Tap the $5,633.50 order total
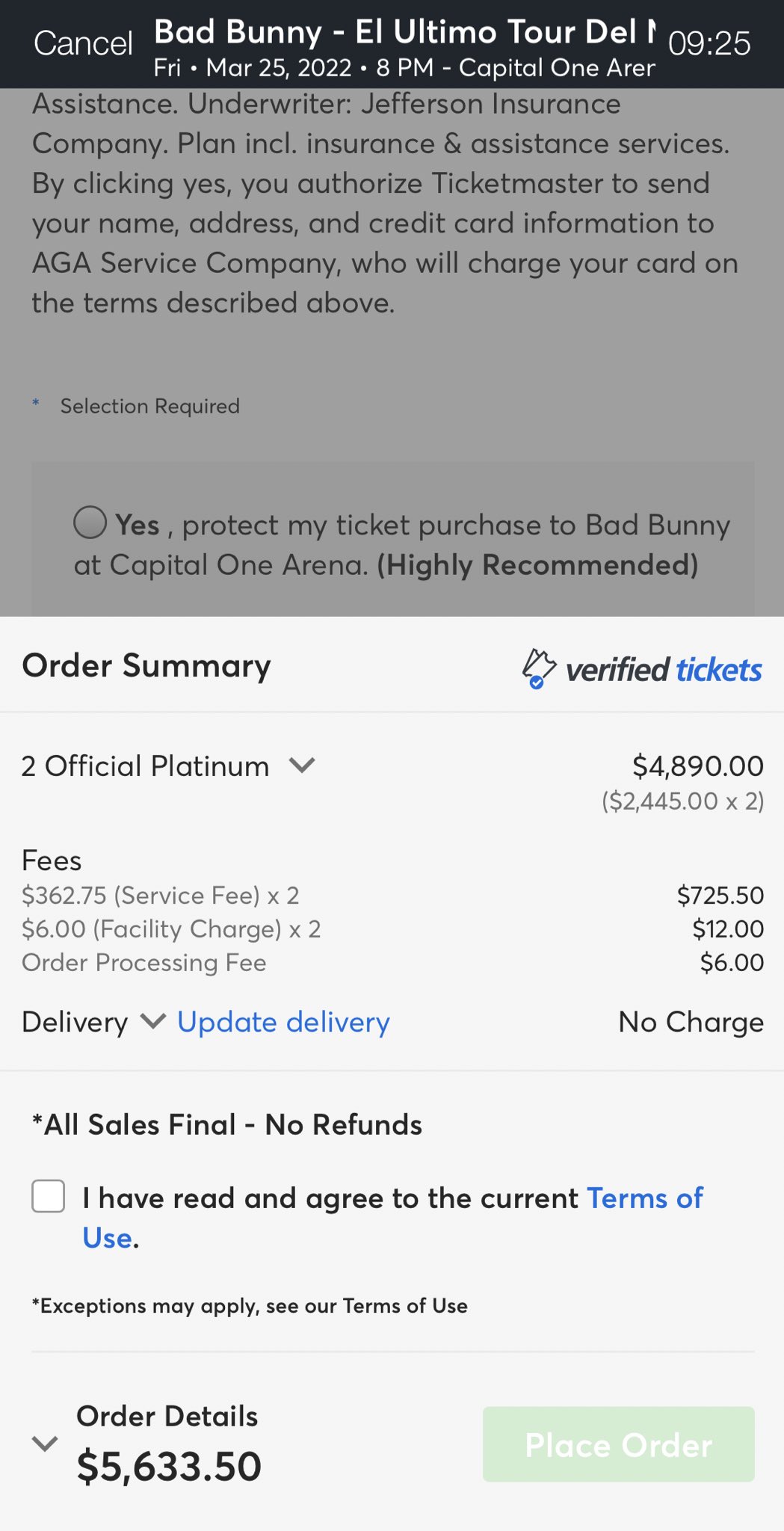The image size is (784, 1531). point(170,1466)
